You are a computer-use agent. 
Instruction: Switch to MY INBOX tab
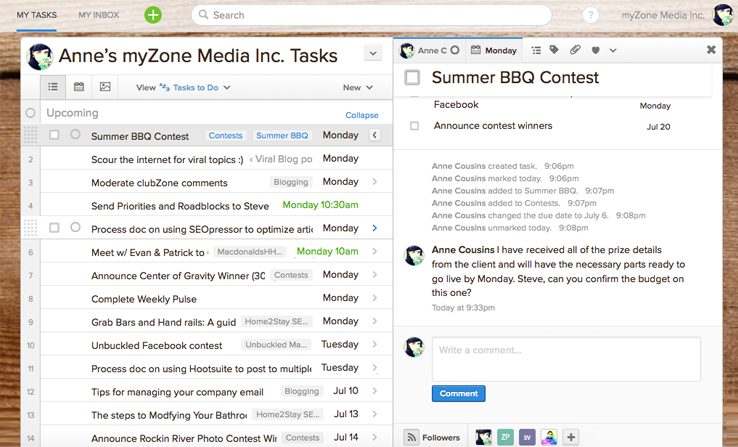(99, 15)
